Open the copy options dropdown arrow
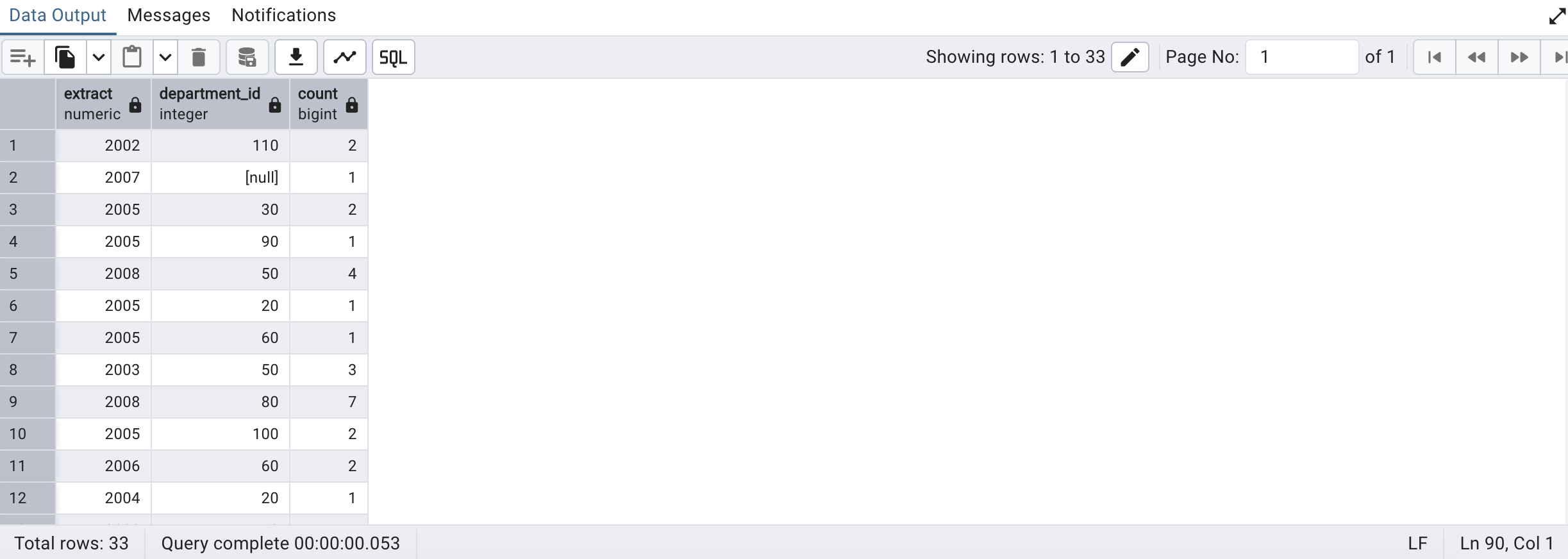The height and width of the screenshot is (559, 1568). coord(99,58)
